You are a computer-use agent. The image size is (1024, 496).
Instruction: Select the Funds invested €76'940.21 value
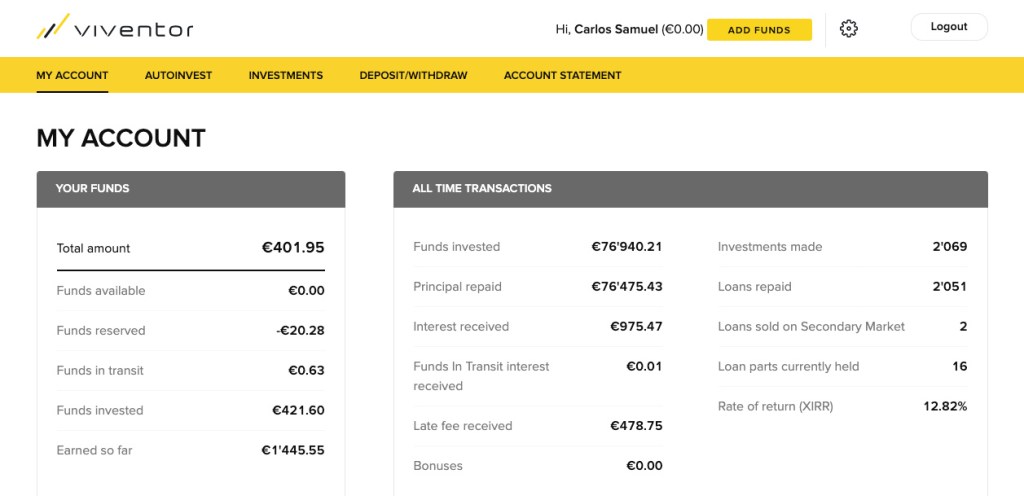click(627, 247)
